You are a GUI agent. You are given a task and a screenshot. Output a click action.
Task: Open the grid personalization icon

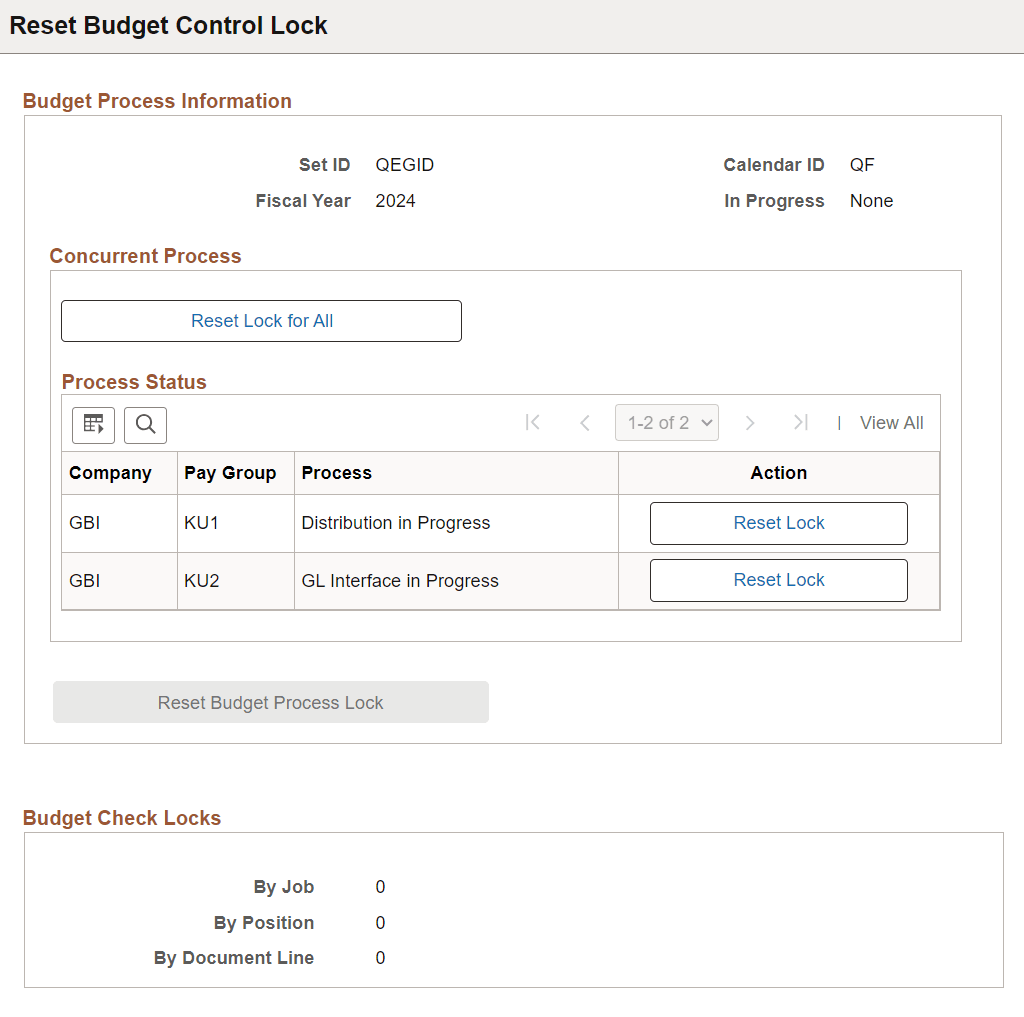pos(93,425)
